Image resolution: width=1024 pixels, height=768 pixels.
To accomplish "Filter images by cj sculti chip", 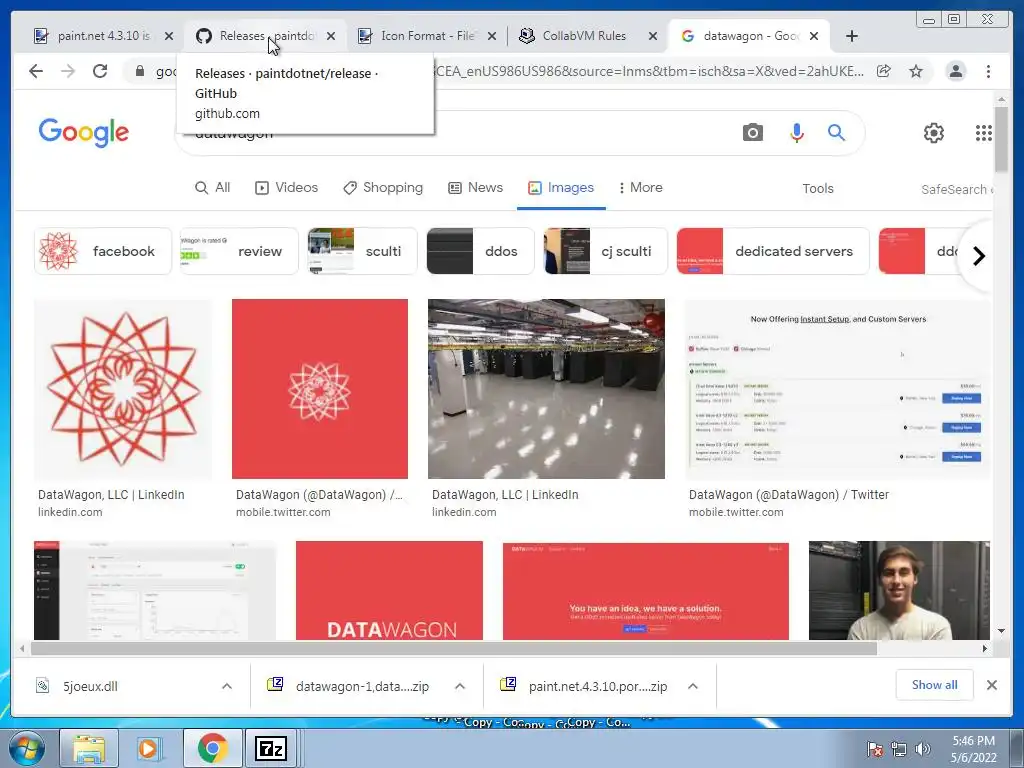I will pyautogui.click(x=605, y=251).
